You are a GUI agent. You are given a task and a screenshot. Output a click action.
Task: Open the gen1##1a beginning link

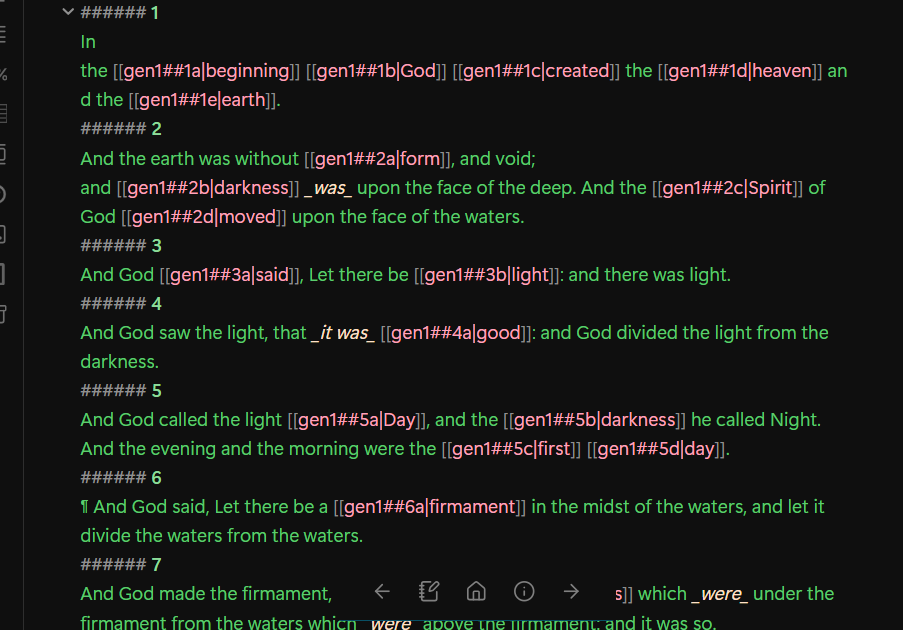tap(207, 71)
